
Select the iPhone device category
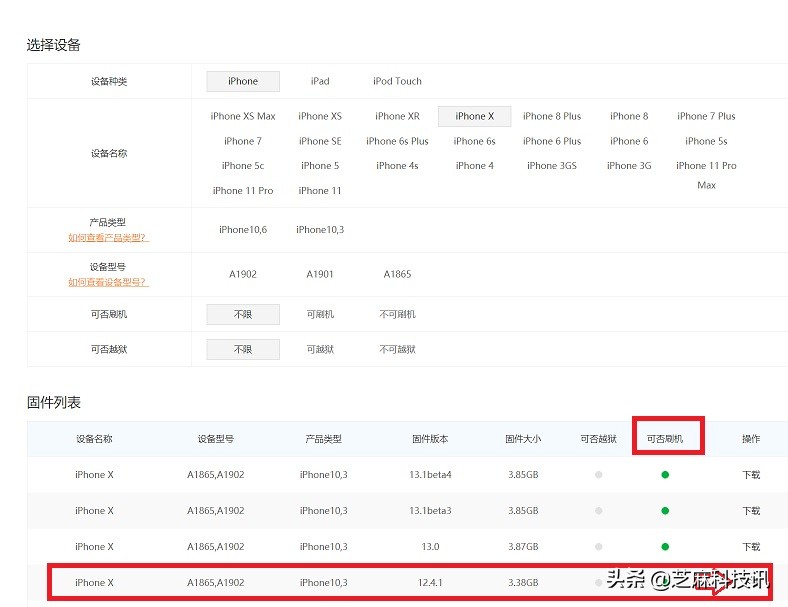tap(243, 82)
